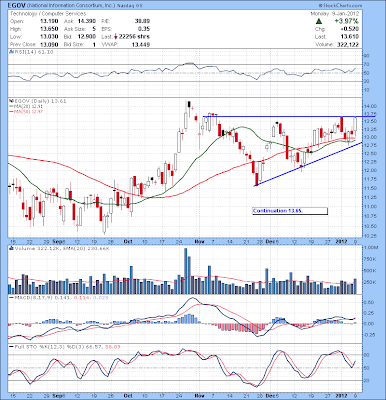Viewport: 386px width, 400px height.
Task: Click the Volume panel legend icon
Action: click(10, 248)
